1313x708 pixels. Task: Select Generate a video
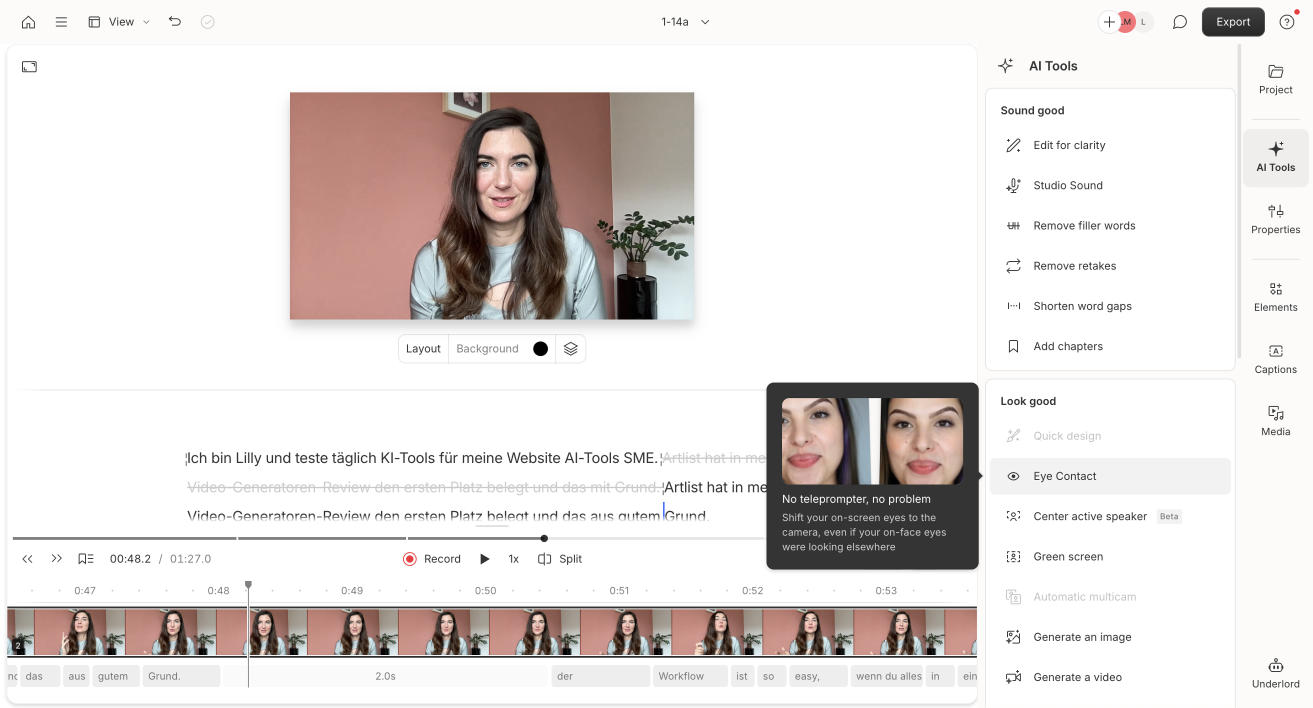tap(1110, 677)
